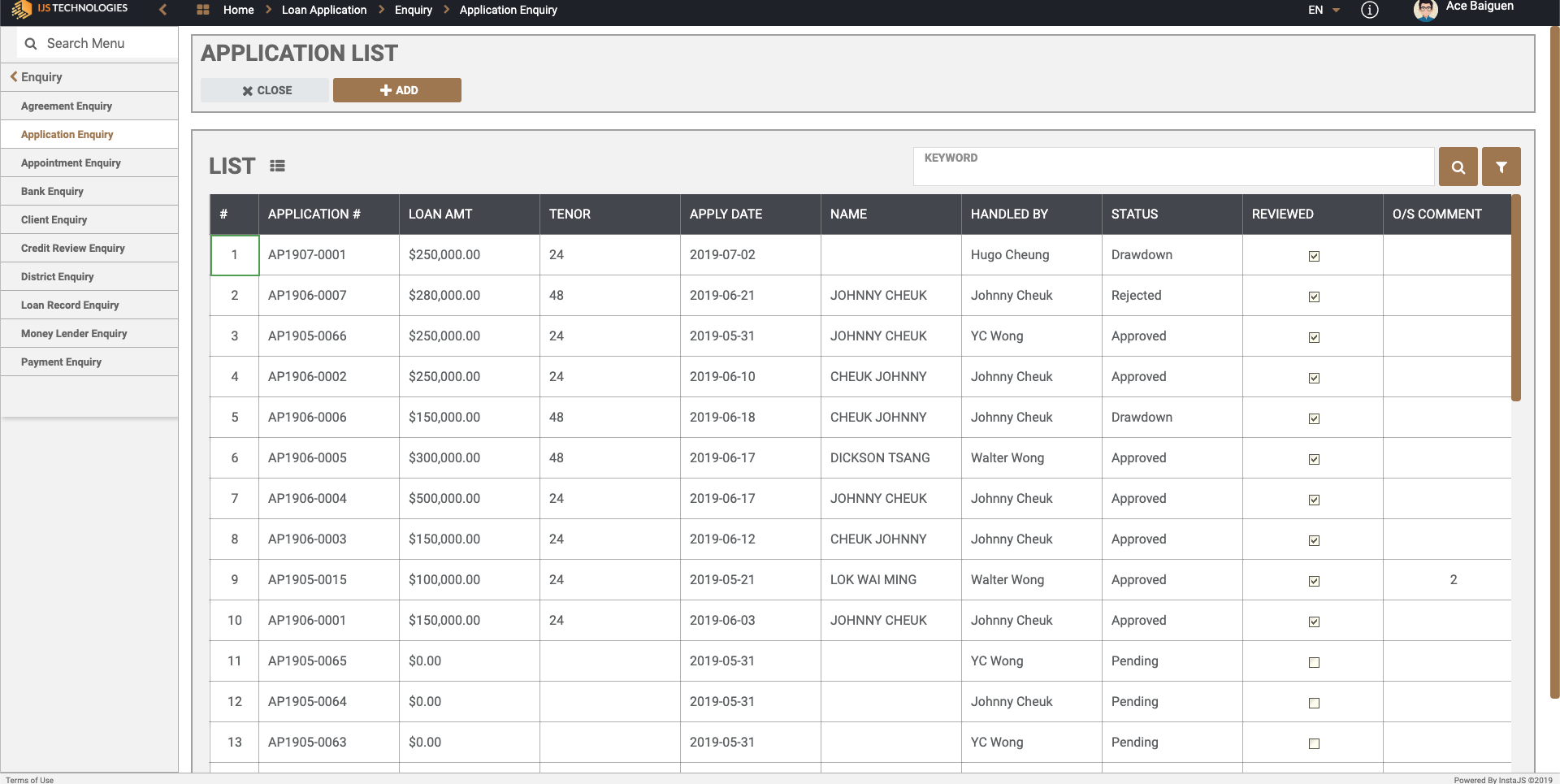
Task: Collapse sidebar with the top left chevron
Action: pos(163,10)
